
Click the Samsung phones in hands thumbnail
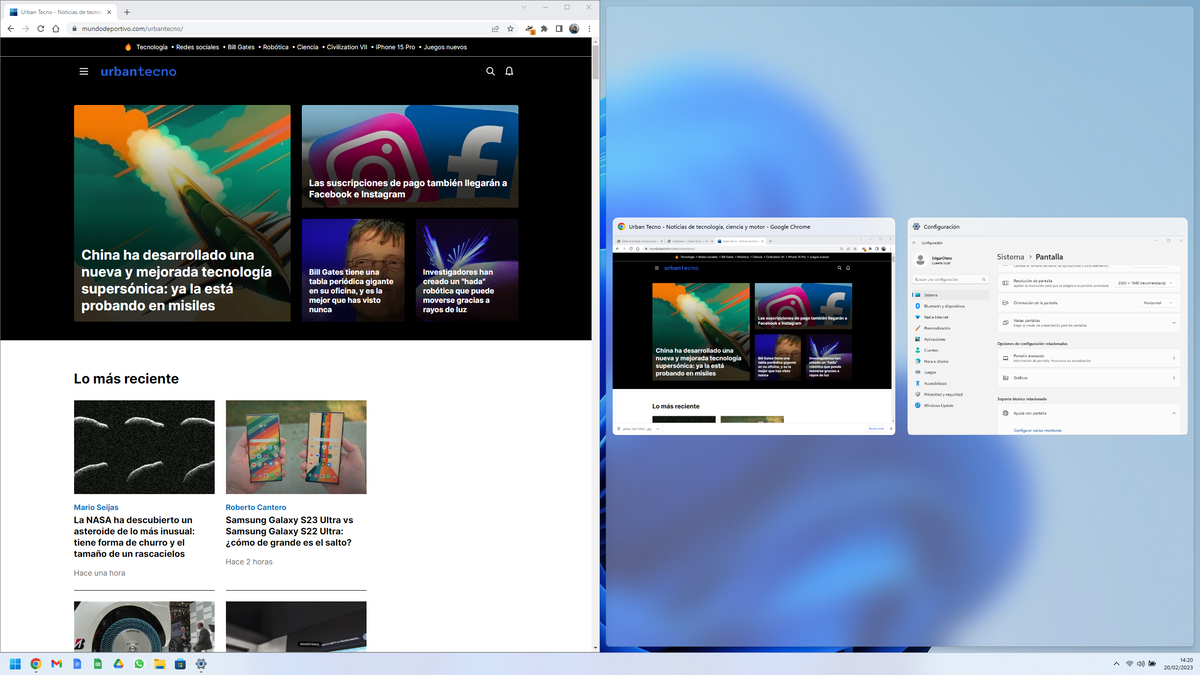point(296,447)
